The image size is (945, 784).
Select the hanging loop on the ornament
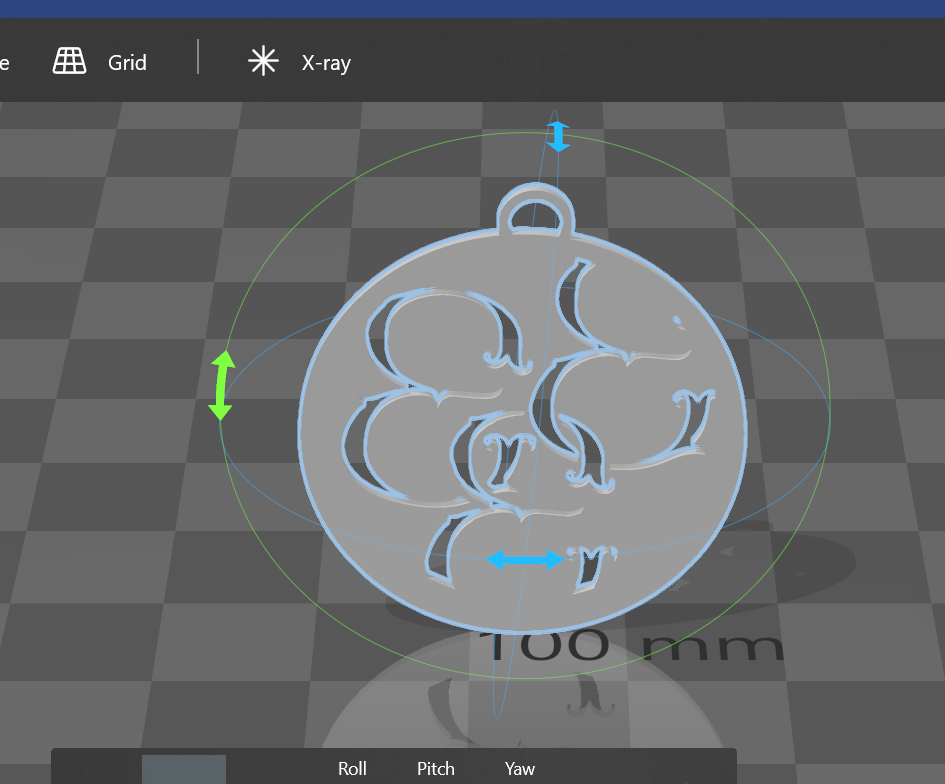(535, 210)
